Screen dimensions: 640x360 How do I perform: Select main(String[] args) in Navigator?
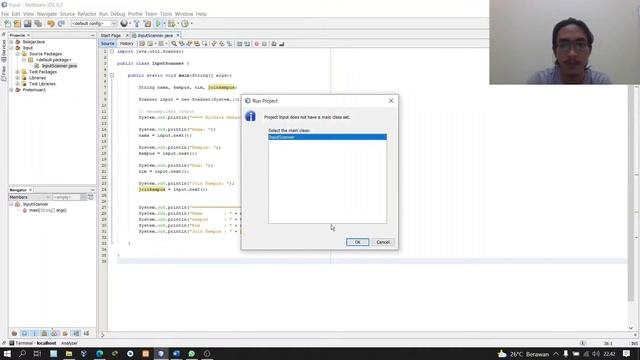coord(47,210)
